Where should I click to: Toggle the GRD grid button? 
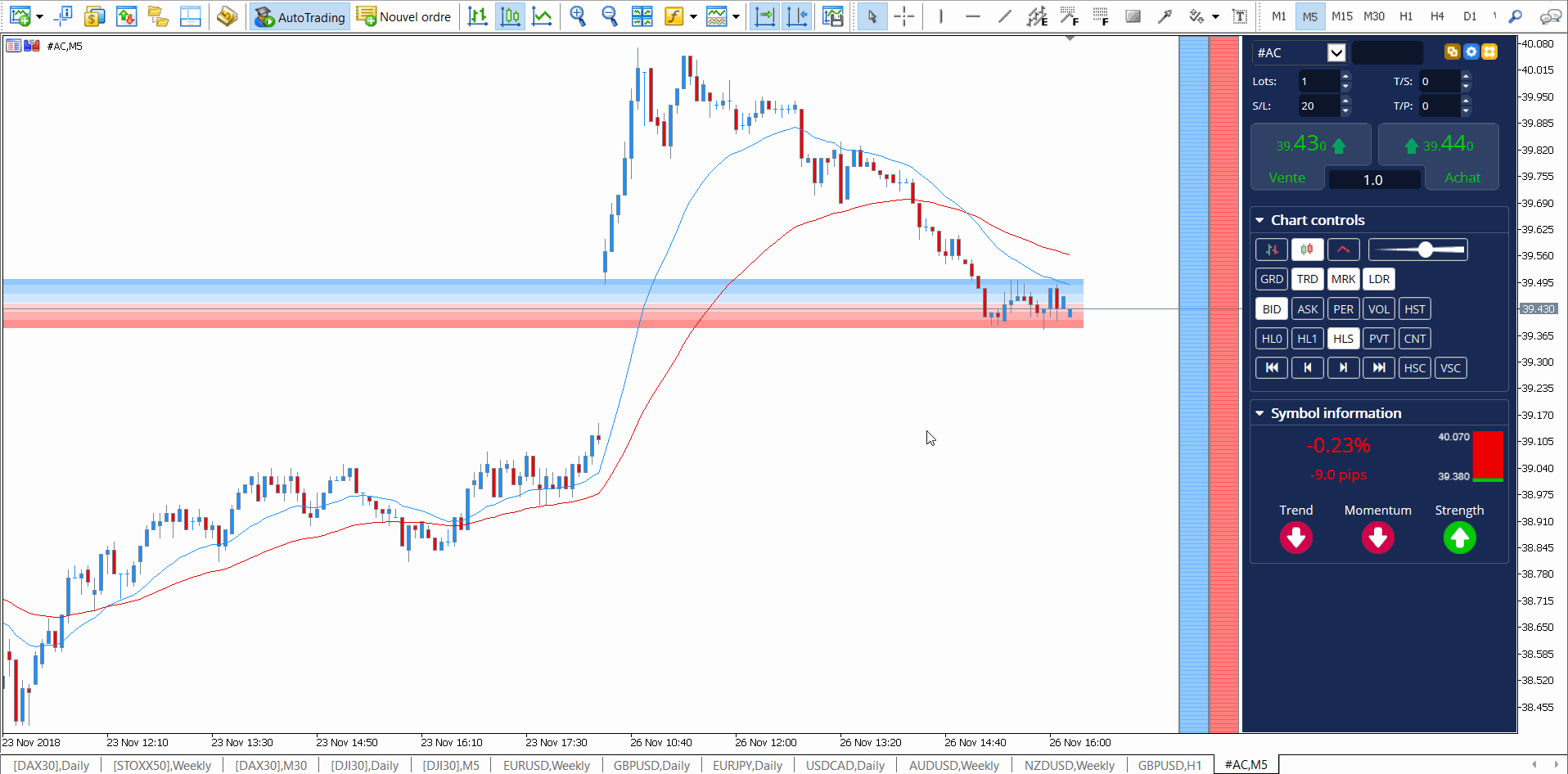[1272, 279]
